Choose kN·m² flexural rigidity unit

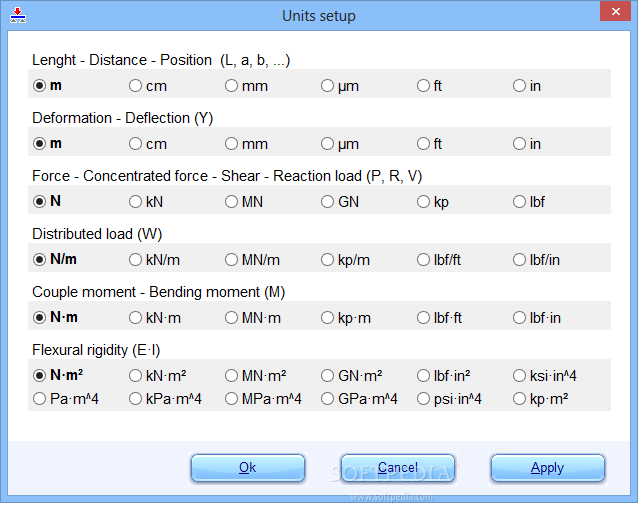tap(158, 375)
